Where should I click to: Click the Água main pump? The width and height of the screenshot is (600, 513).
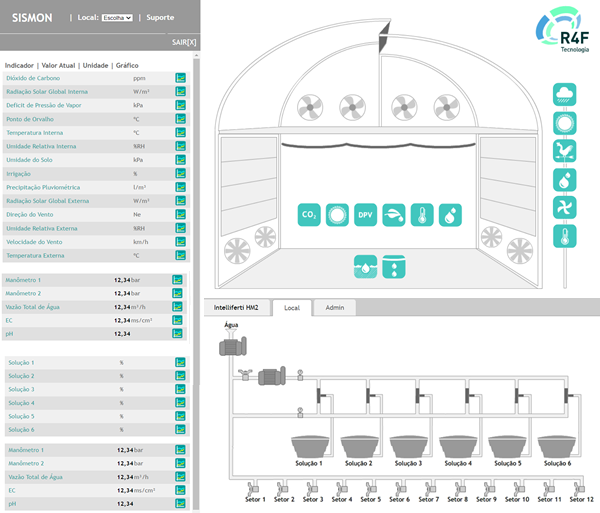pos(232,346)
